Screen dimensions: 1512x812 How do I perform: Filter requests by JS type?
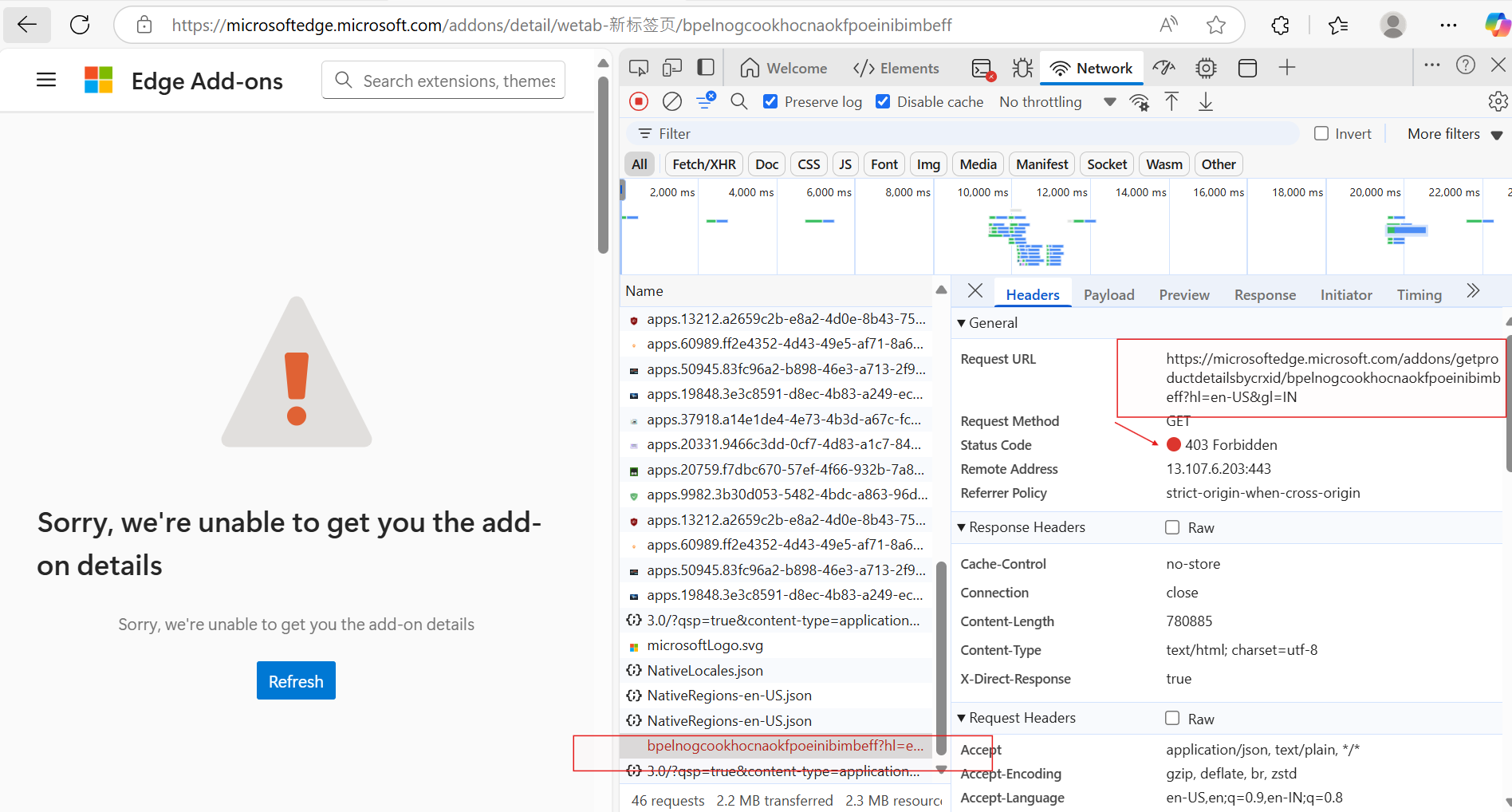(845, 164)
